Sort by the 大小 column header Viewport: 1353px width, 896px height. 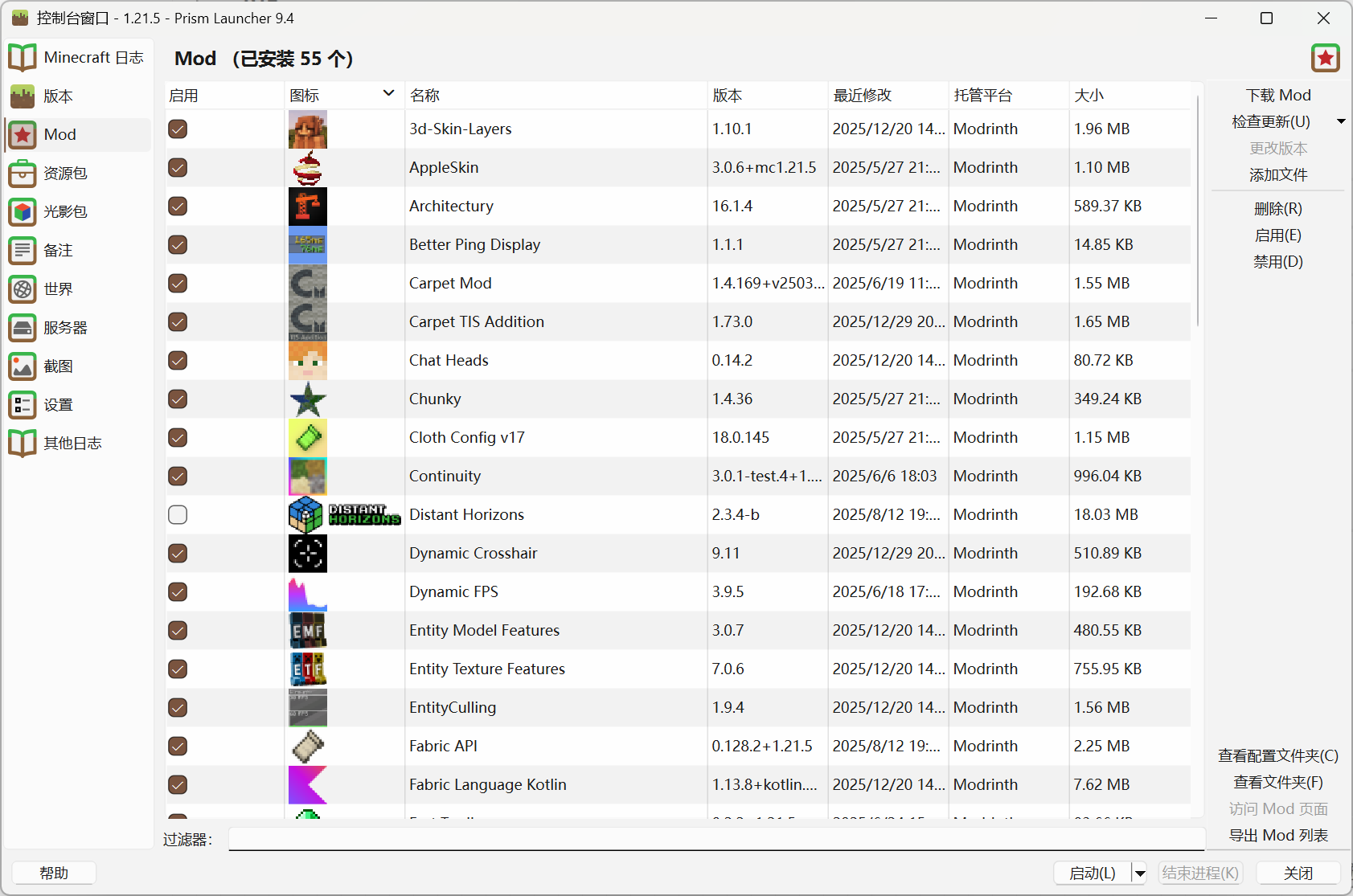(1130, 96)
